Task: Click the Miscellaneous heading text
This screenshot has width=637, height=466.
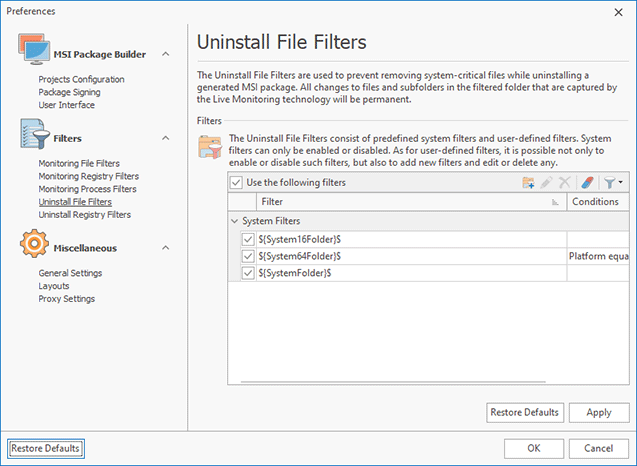Action: (85, 248)
